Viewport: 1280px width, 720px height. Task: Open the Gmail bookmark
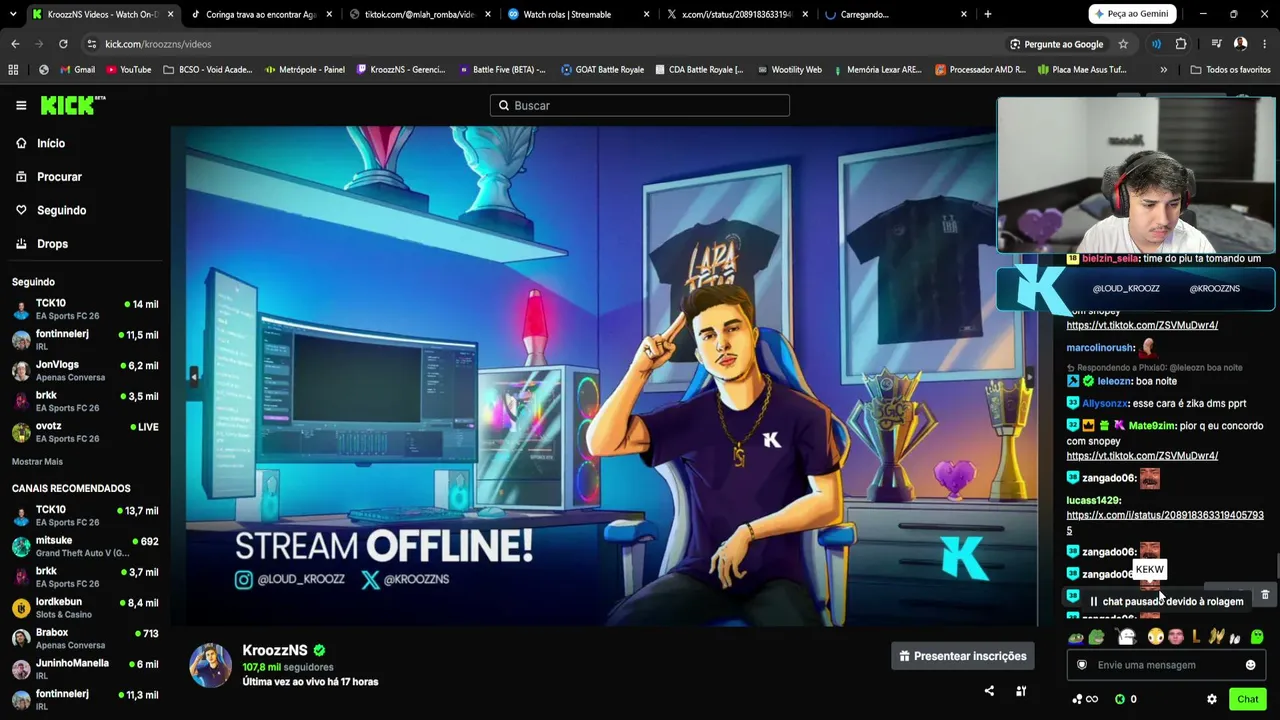[x=78, y=70]
